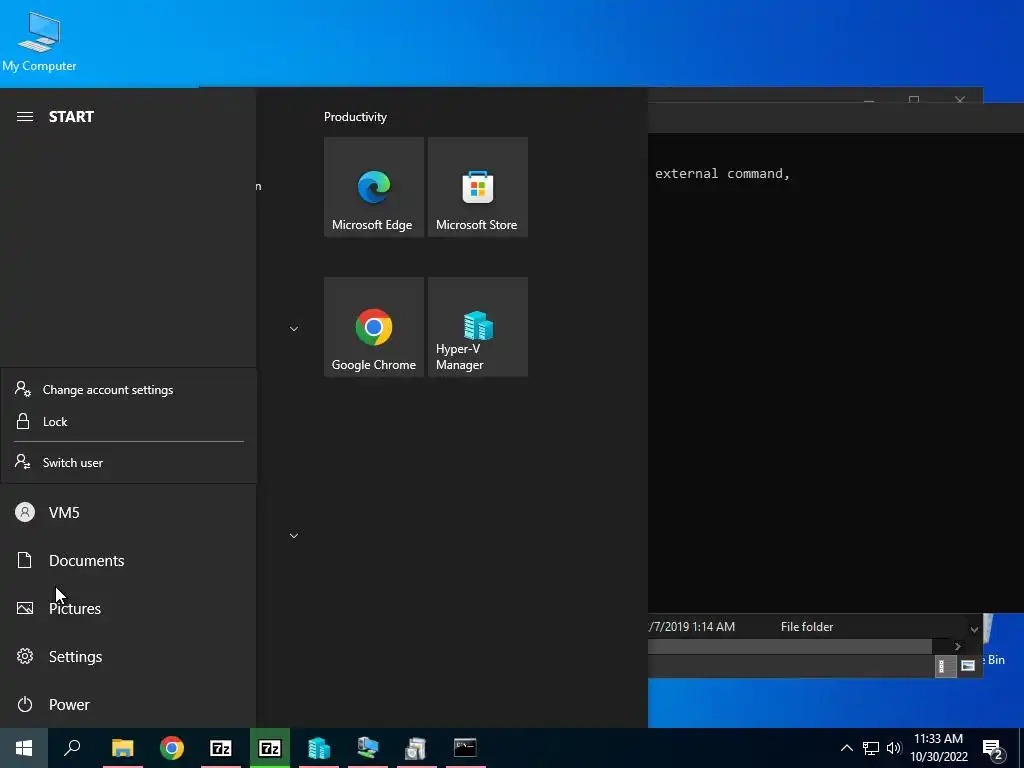Switch Explorer window to details view
Image resolution: width=1024 pixels, height=768 pixels.
945,666
